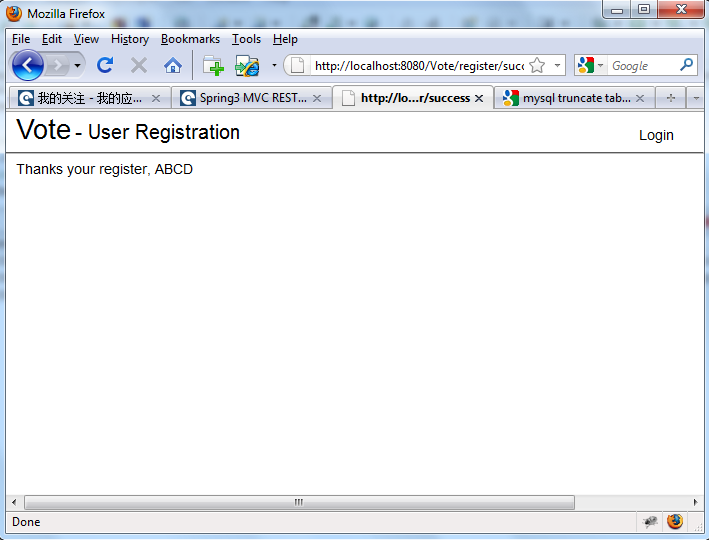Reload the current page

point(105,66)
